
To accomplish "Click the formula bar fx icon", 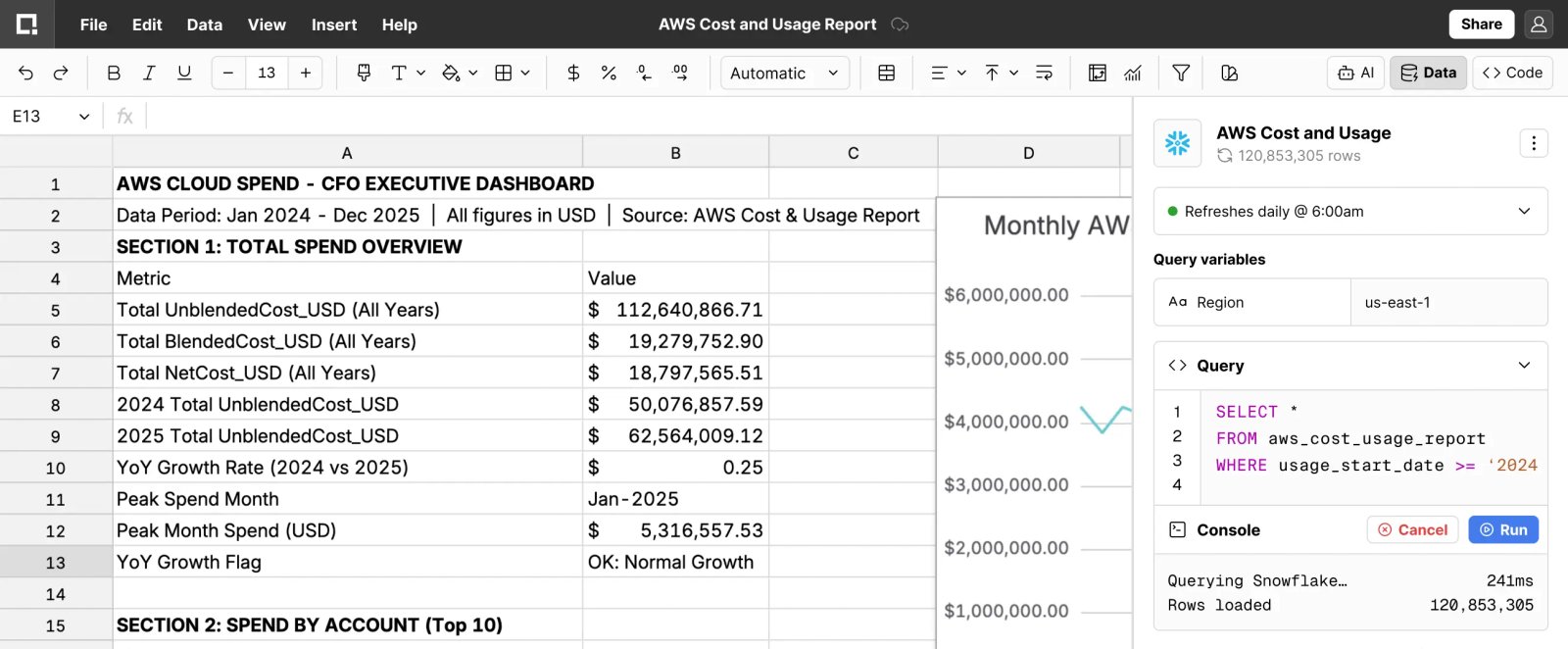I will (124, 117).
